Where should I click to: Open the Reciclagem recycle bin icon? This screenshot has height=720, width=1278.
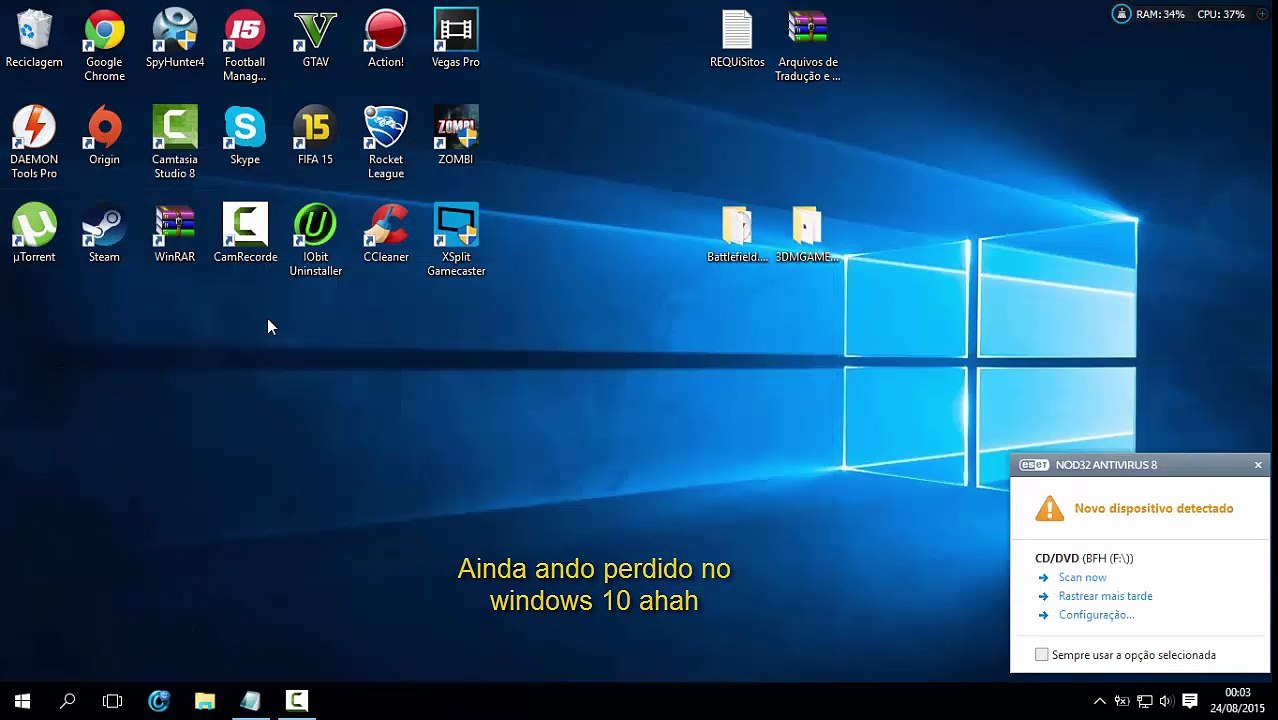[34, 40]
